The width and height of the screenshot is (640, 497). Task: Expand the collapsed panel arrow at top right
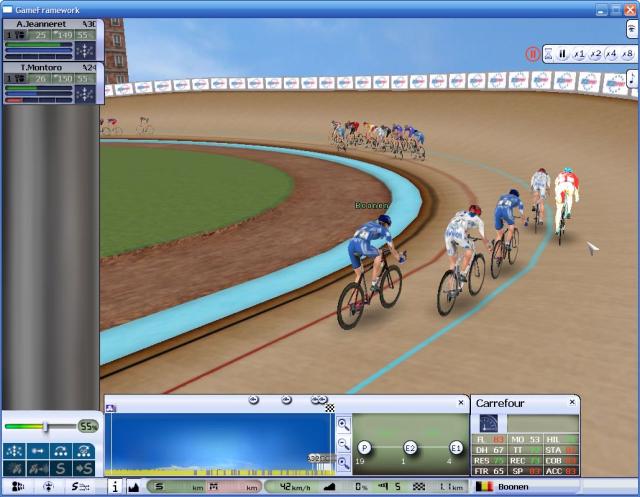pos(632,30)
